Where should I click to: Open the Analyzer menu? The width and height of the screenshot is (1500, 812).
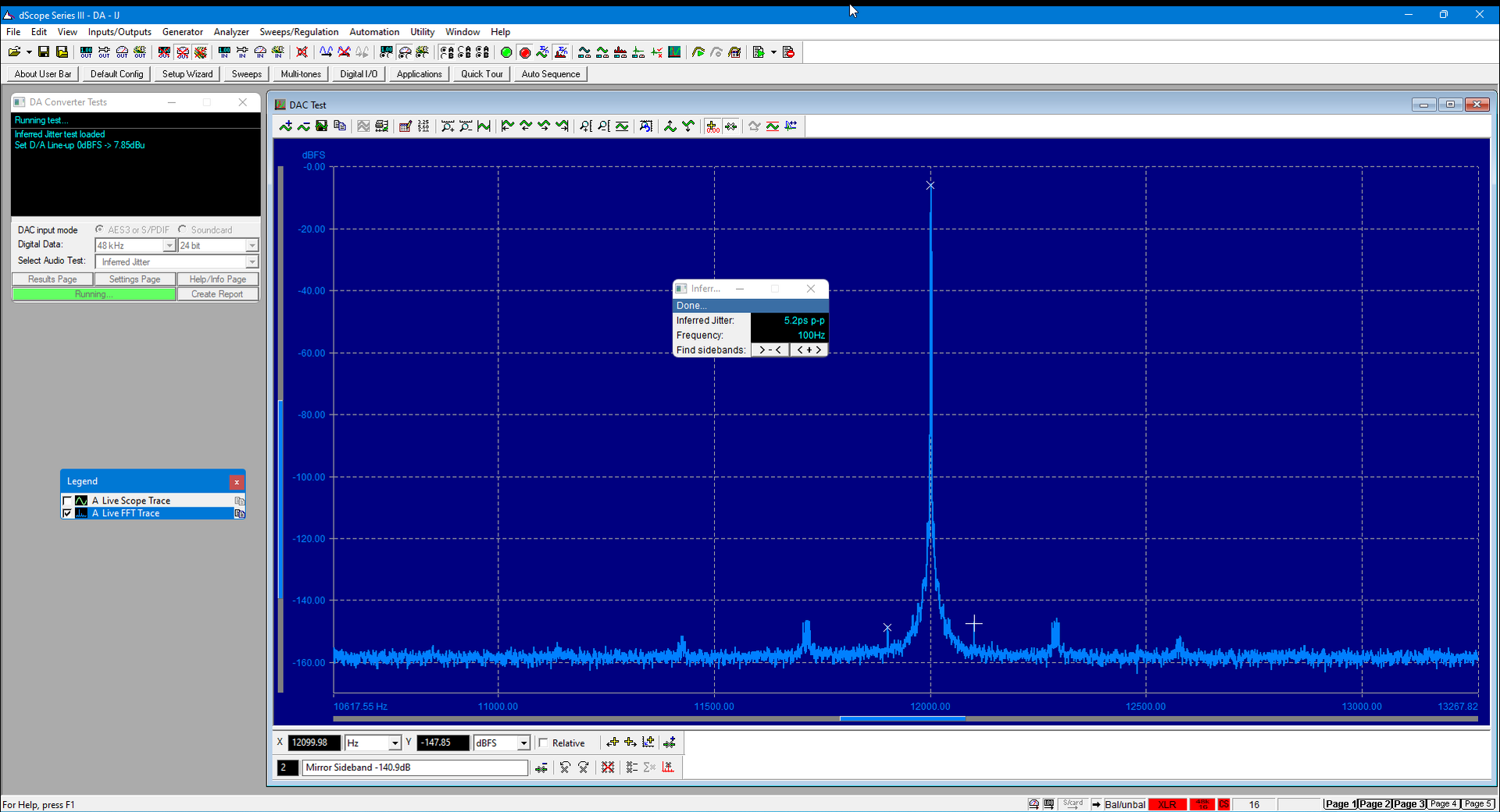231,32
